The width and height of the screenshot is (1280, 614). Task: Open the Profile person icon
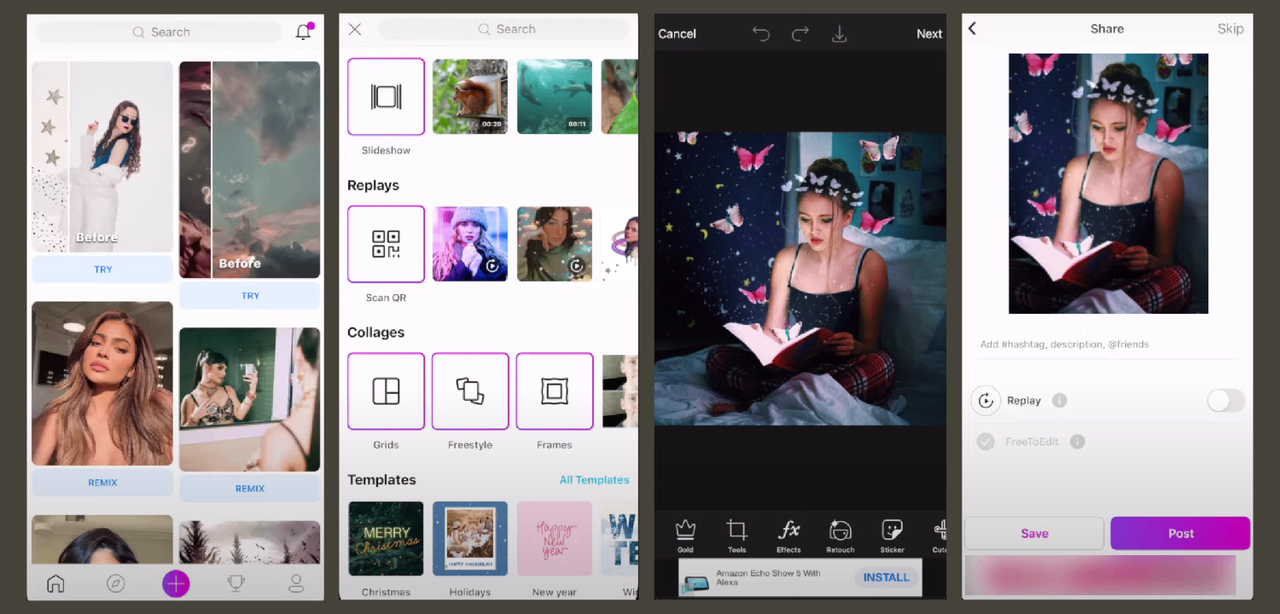click(x=296, y=583)
